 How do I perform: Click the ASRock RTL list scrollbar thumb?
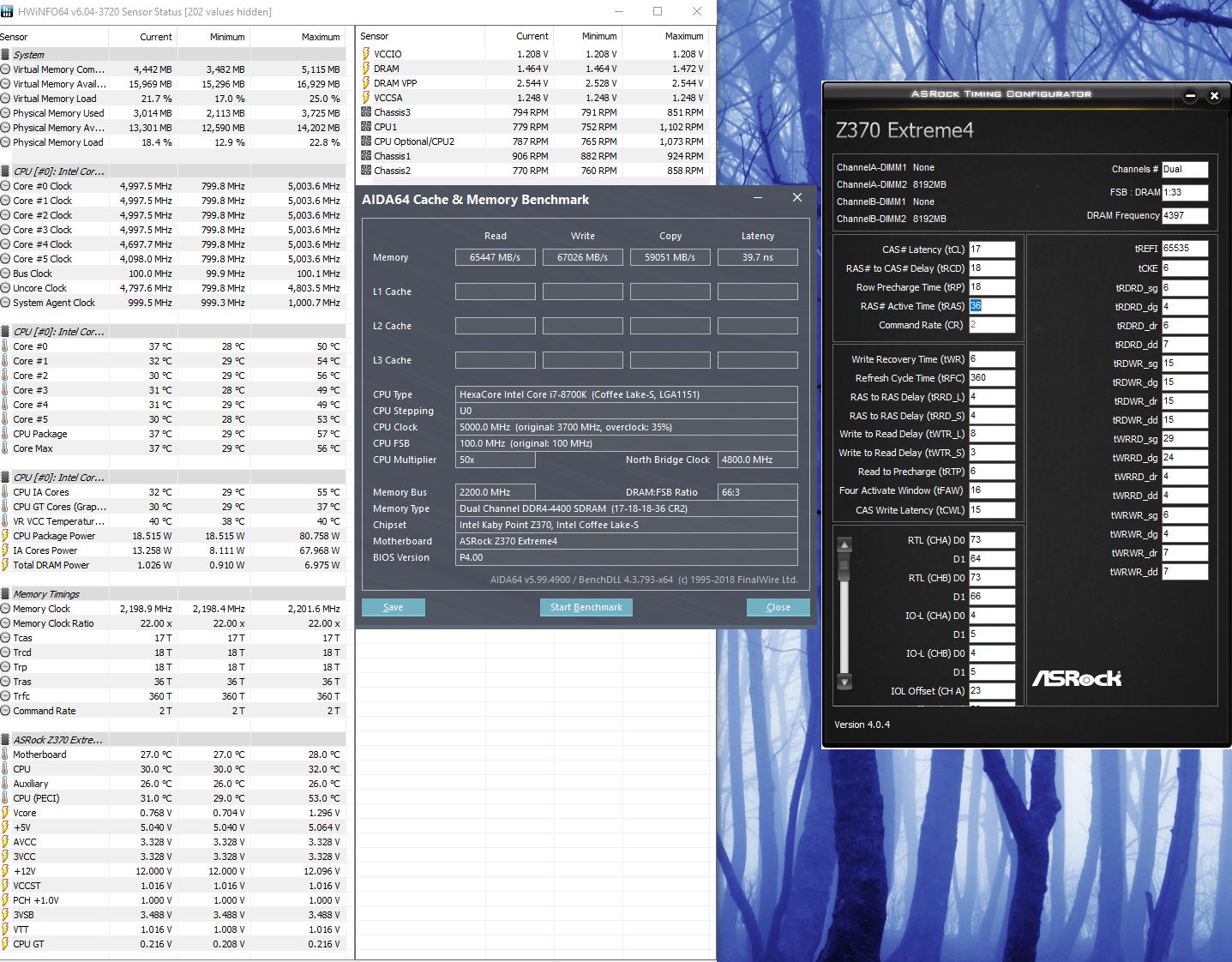pos(844,568)
